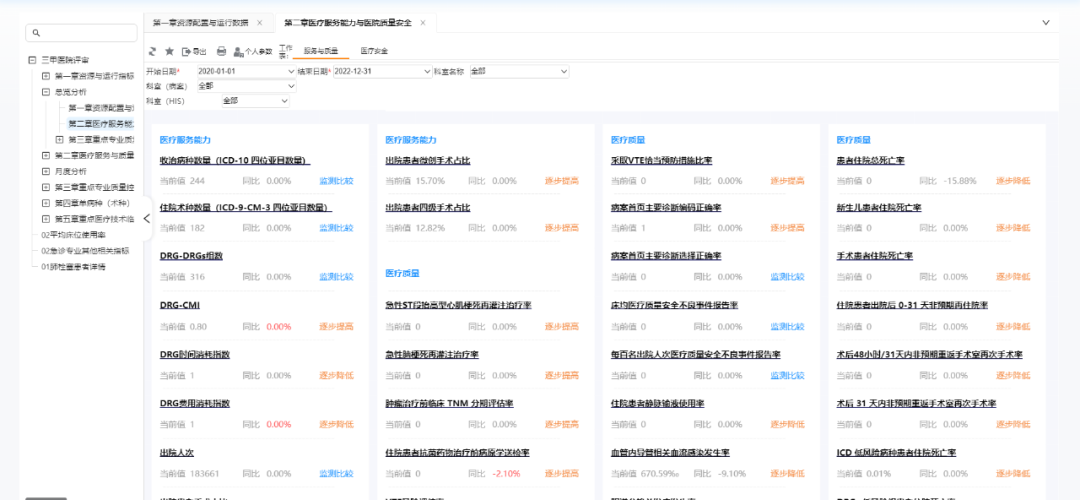
Task: Open ICD 低风险病种患者住院死亡率 link
Action: [x=896, y=453]
